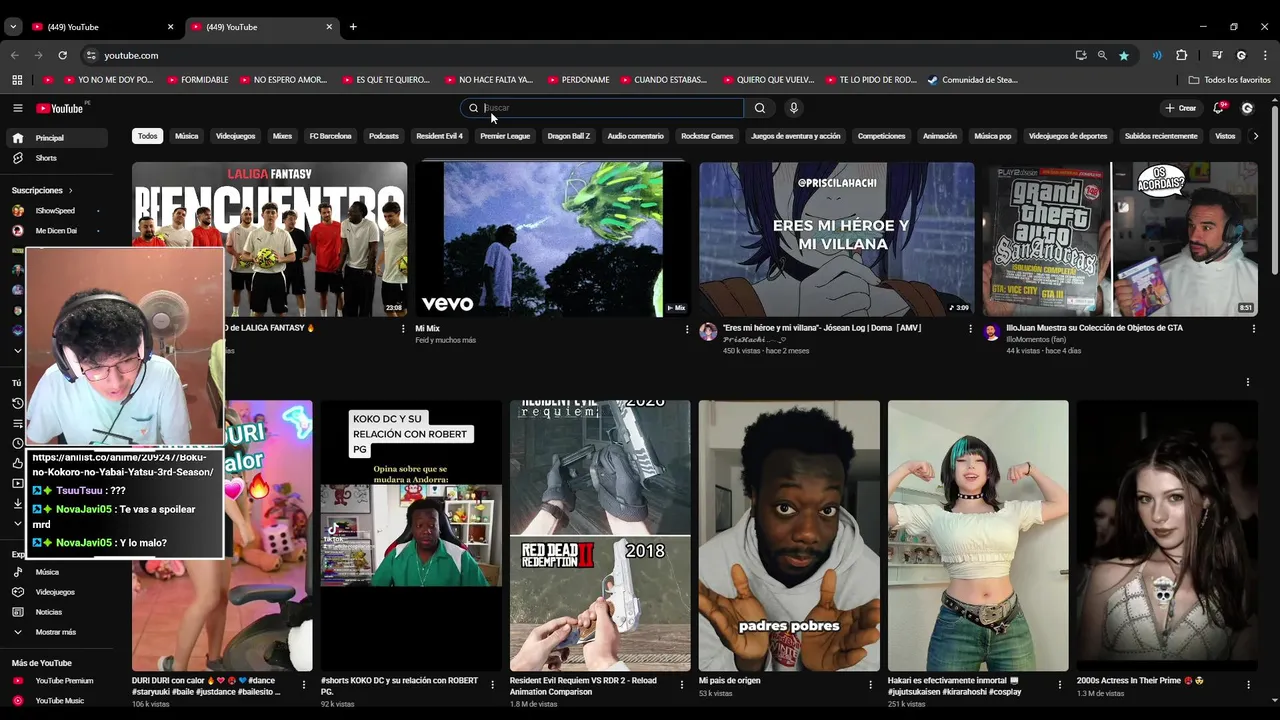Open YouTube Music in the sidebar
Screen dimensions: 1280x720
click(59, 701)
